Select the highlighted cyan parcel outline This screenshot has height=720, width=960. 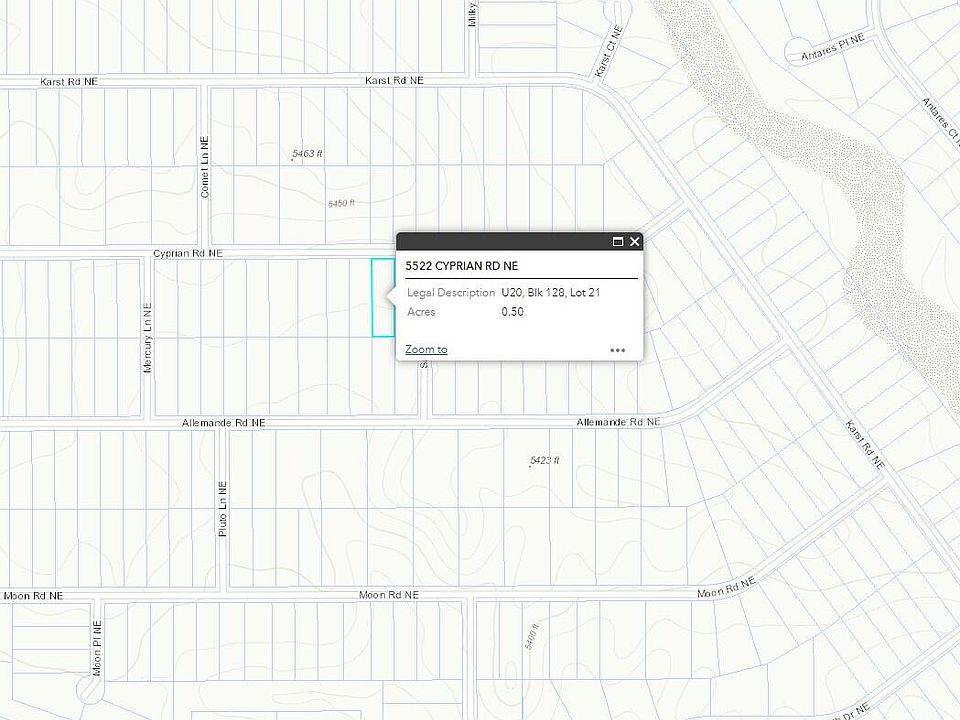[383, 298]
